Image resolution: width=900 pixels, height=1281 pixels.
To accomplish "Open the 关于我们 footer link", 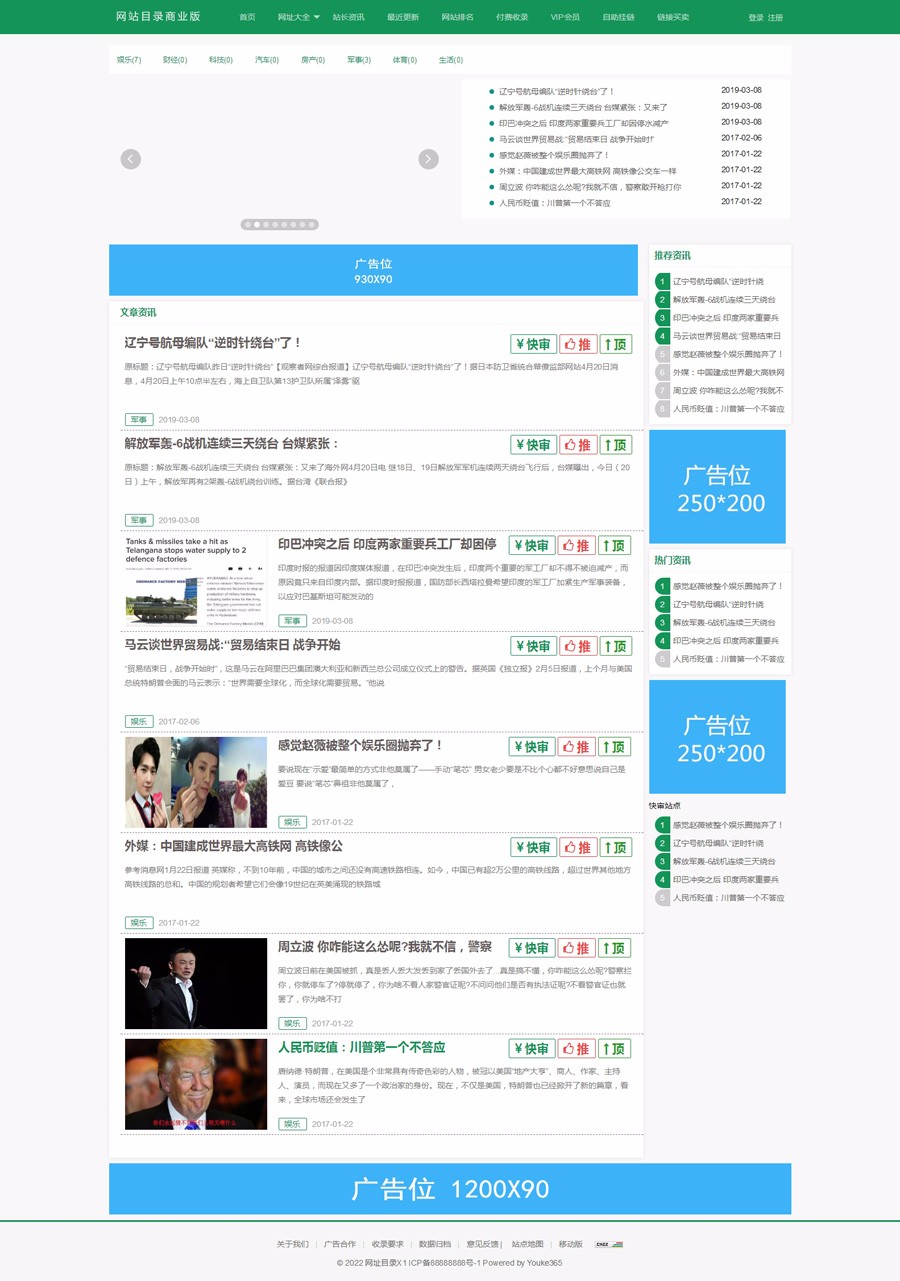I will [293, 1244].
